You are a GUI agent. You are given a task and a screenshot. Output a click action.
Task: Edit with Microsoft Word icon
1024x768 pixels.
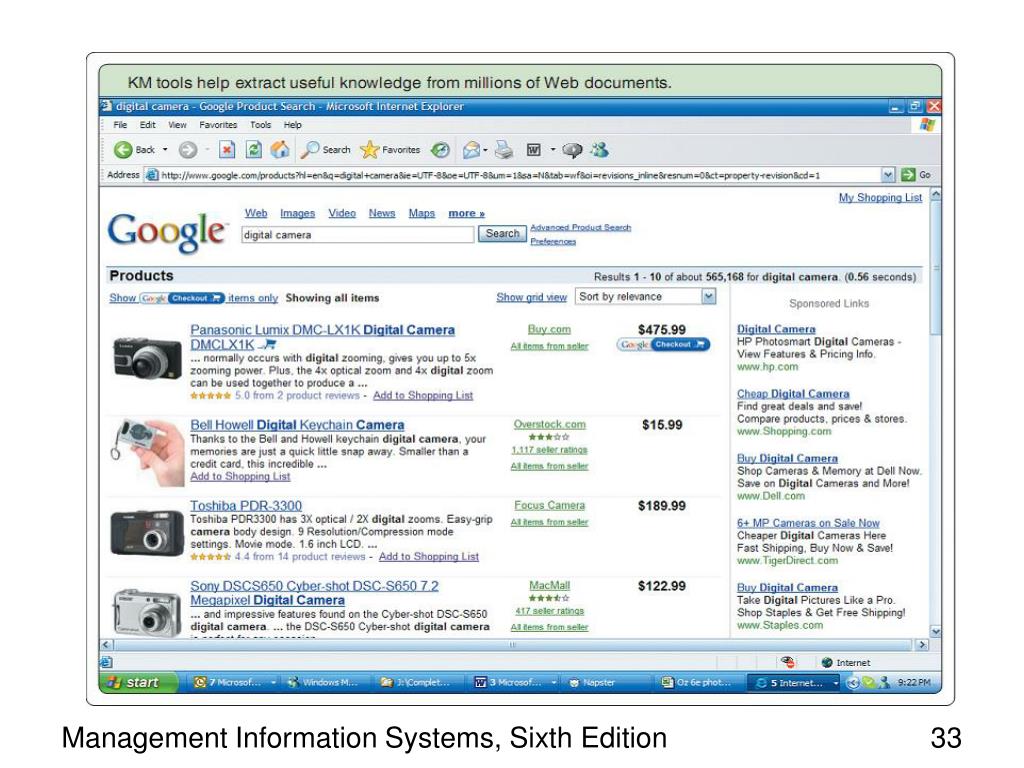(534, 150)
